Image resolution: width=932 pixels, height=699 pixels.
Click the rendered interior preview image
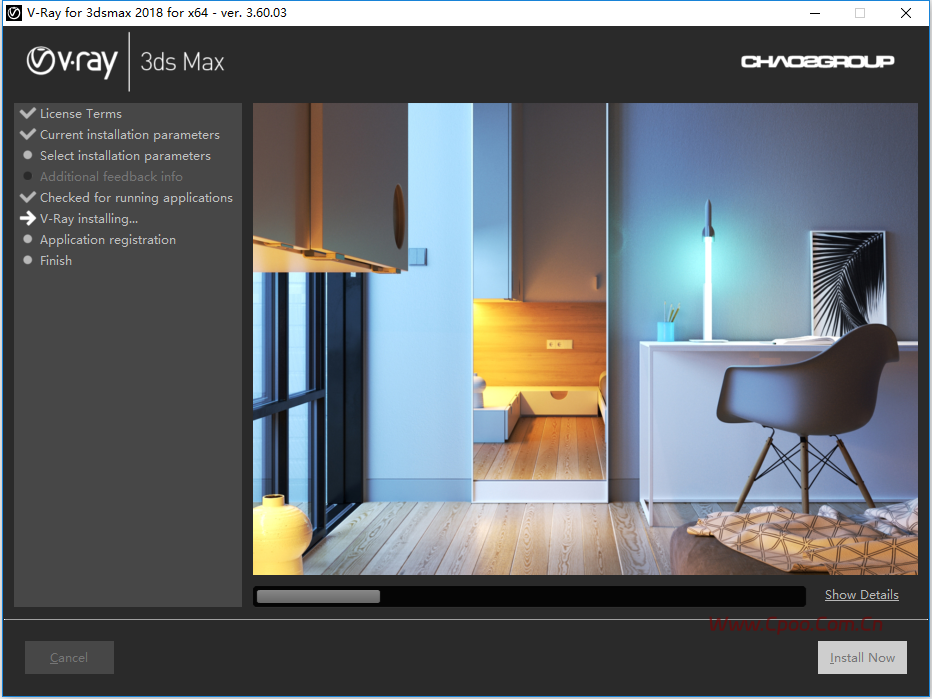coord(585,339)
